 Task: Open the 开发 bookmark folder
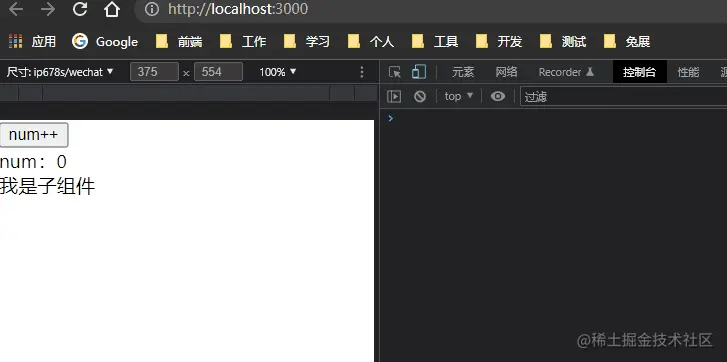(x=499, y=42)
